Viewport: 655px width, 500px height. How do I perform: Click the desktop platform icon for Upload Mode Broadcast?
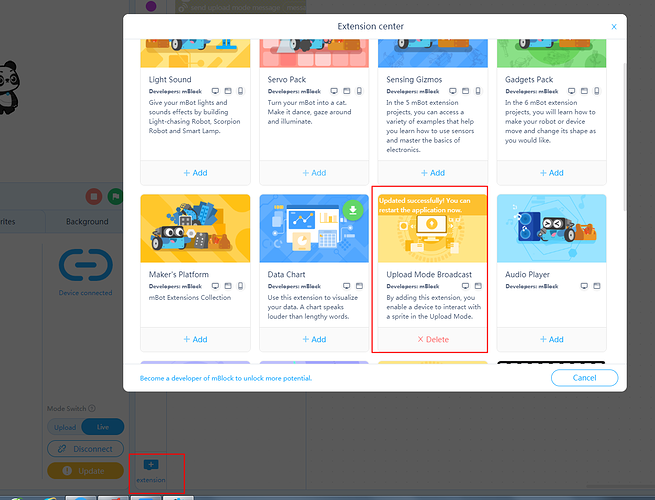(465, 286)
